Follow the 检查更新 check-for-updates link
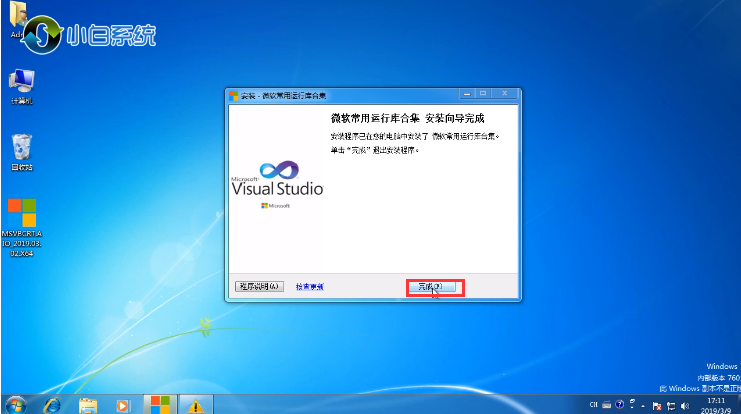Image resolution: width=741 pixels, height=414 pixels. (309, 287)
